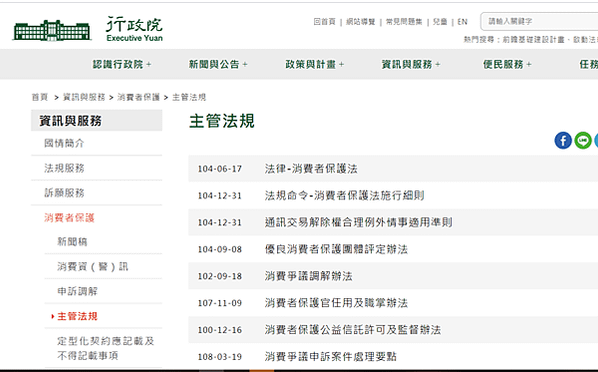Image resolution: width=598 pixels, height=372 pixels.
Task: Open 通訊交易解除權合理例外情事適用準則
Action: point(358,222)
